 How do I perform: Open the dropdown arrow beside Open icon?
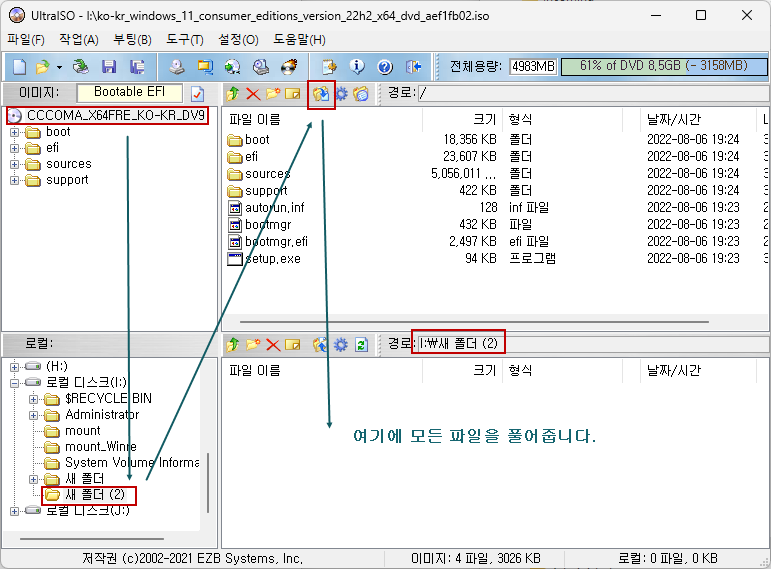[59, 67]
